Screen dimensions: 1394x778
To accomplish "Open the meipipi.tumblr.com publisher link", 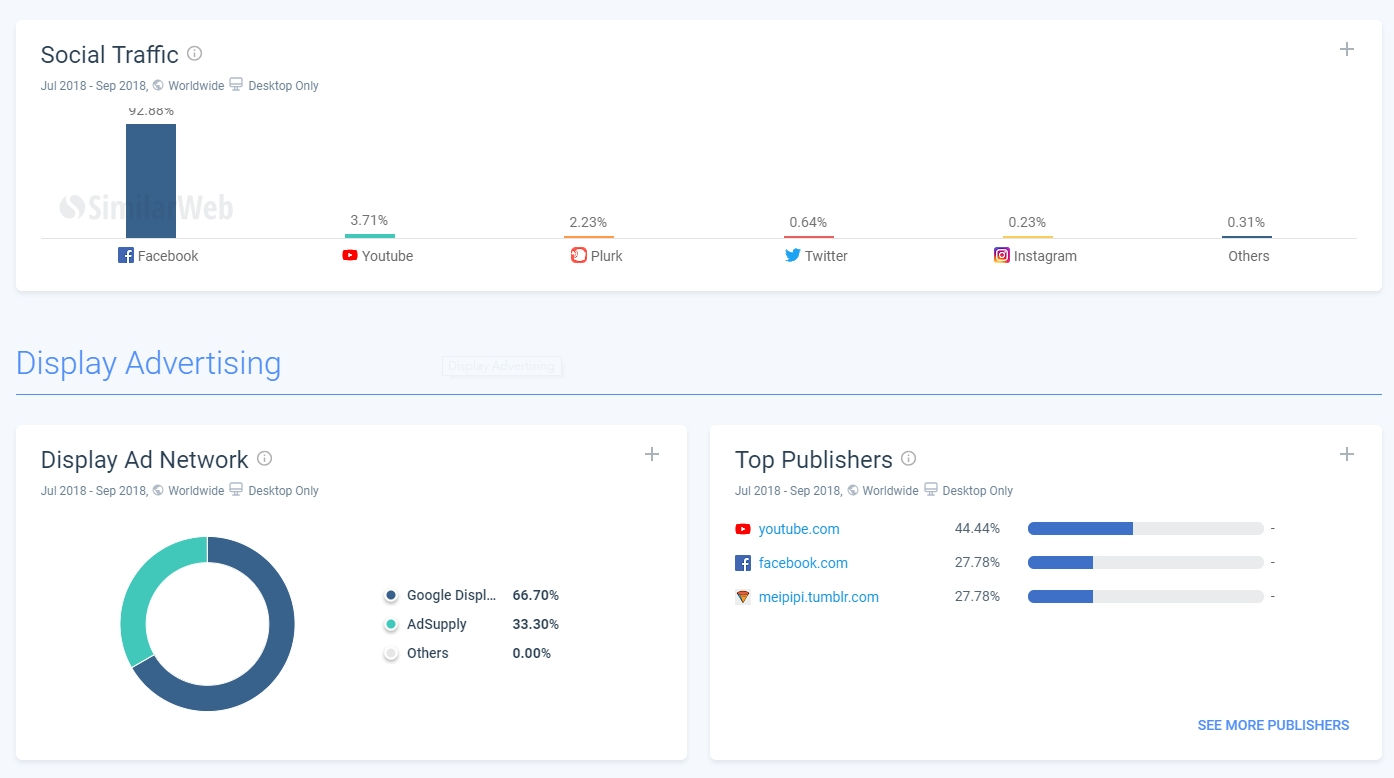I will pos(818,597).
